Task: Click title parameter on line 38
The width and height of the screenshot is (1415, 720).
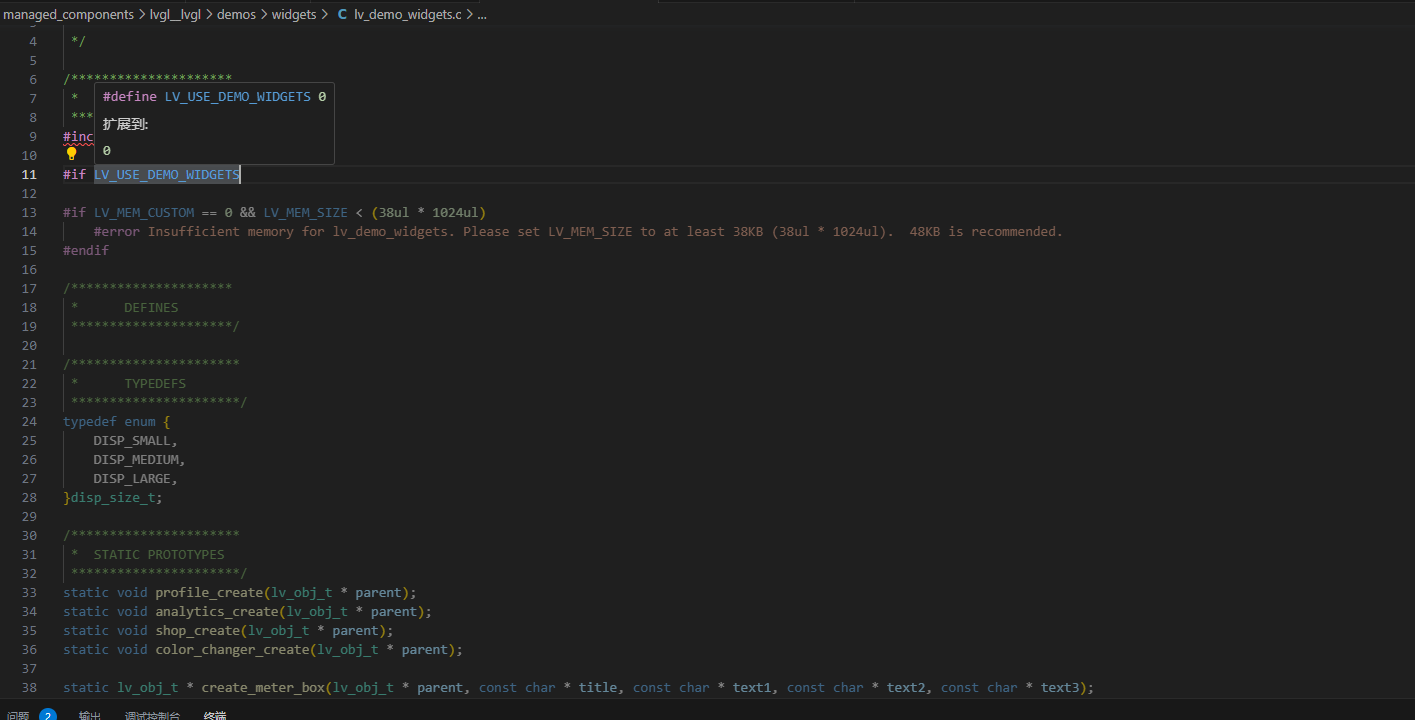Action: coord(598,687)
